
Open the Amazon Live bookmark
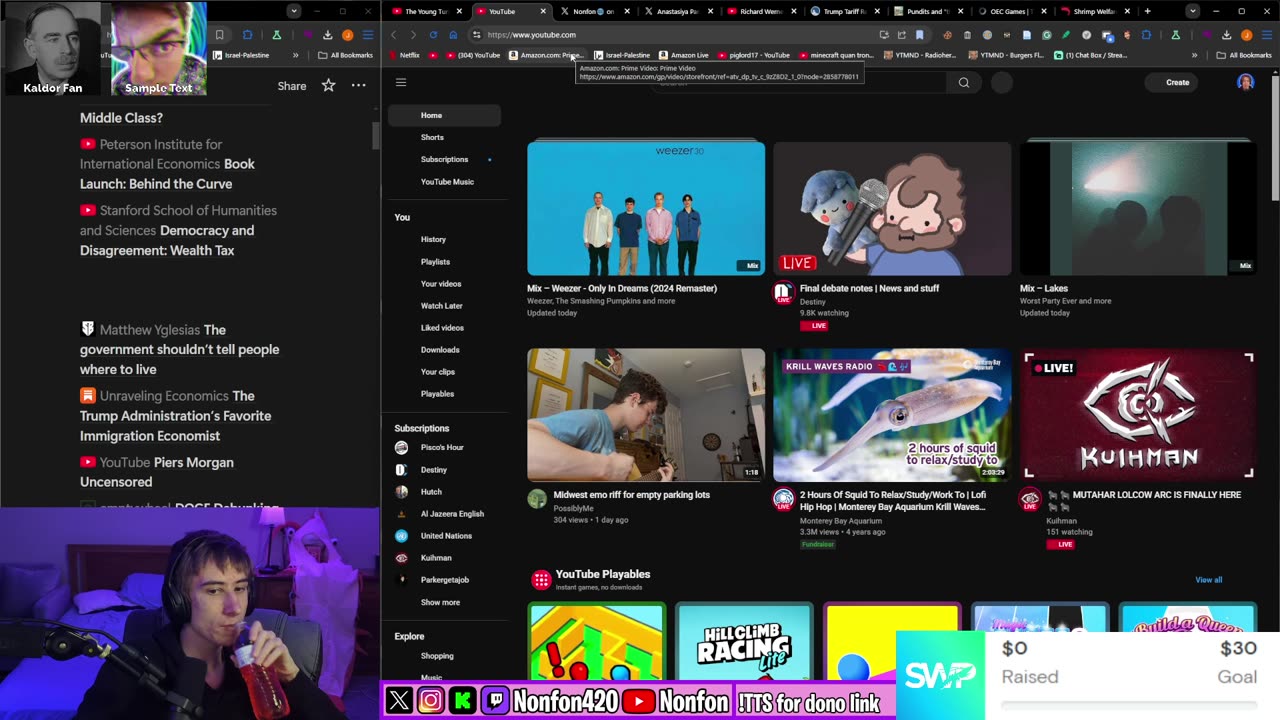(x=683, y=55)
